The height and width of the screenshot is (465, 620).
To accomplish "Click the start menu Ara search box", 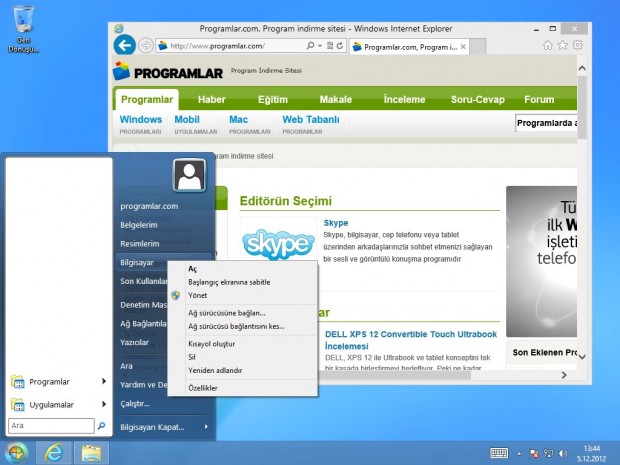I will click(51, 425).
